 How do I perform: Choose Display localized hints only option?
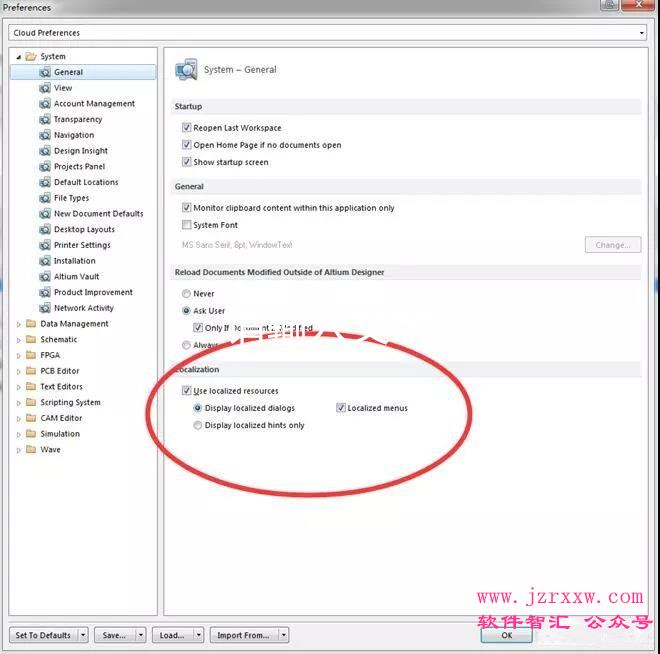197,425
